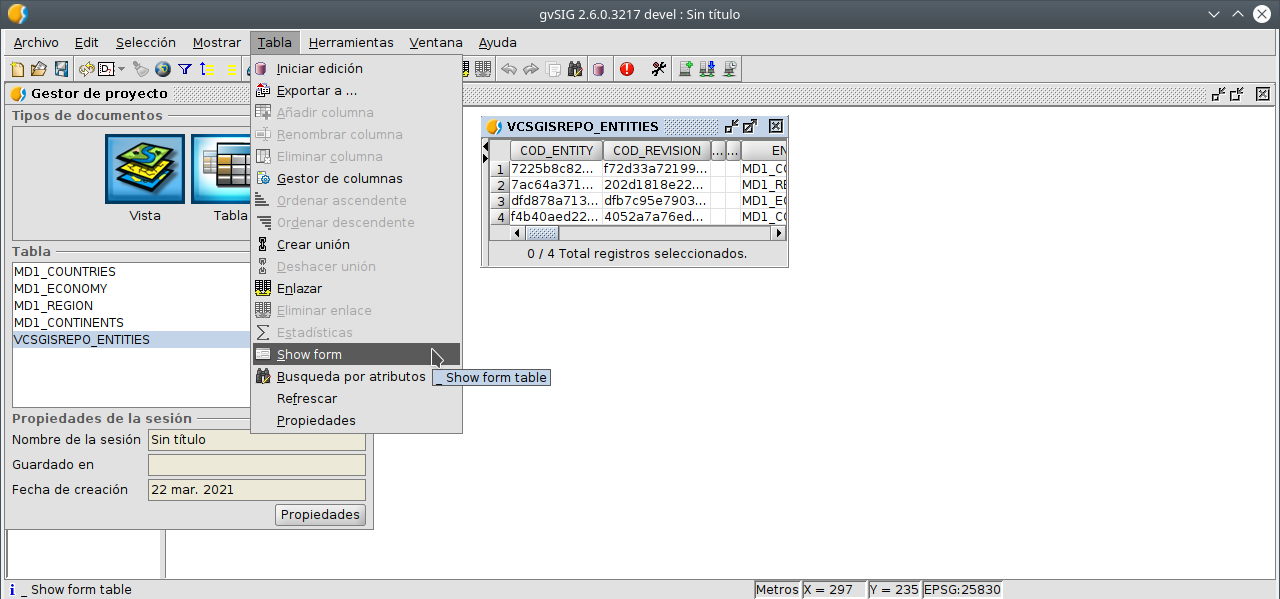Screen dimensions: 1280x599
Task: Select MD1_ECONOMY in the table list
Action: [131, 289]
